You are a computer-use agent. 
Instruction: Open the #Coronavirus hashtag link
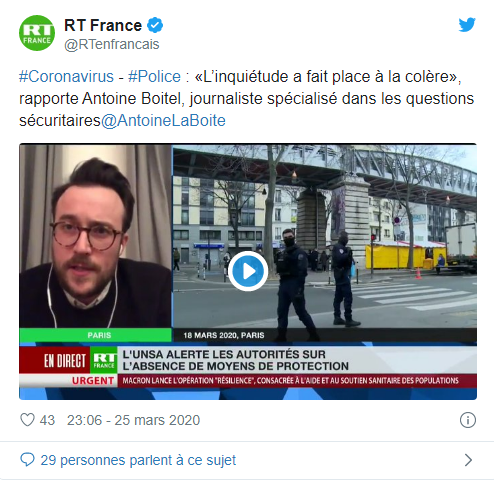tap(66, 77)
